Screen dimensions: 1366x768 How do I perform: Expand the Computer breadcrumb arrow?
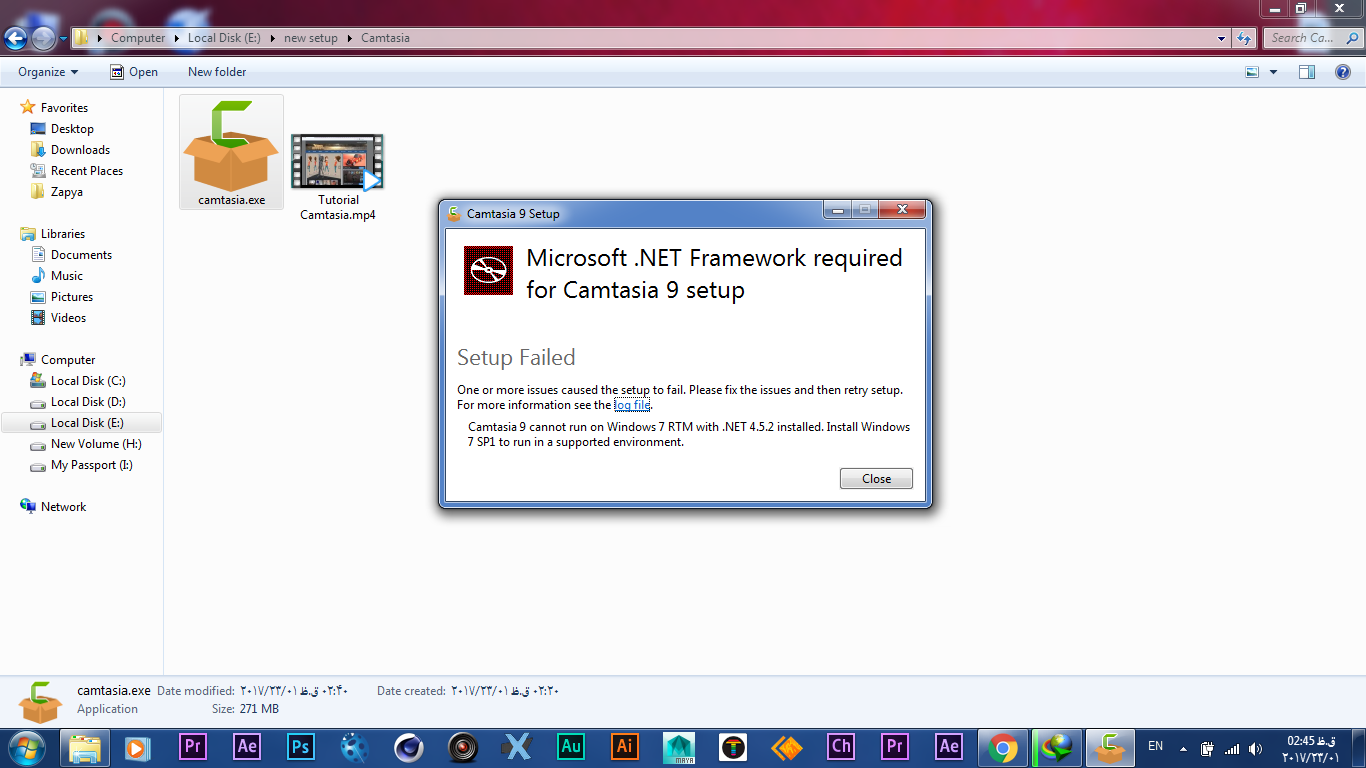click(176, 38)
